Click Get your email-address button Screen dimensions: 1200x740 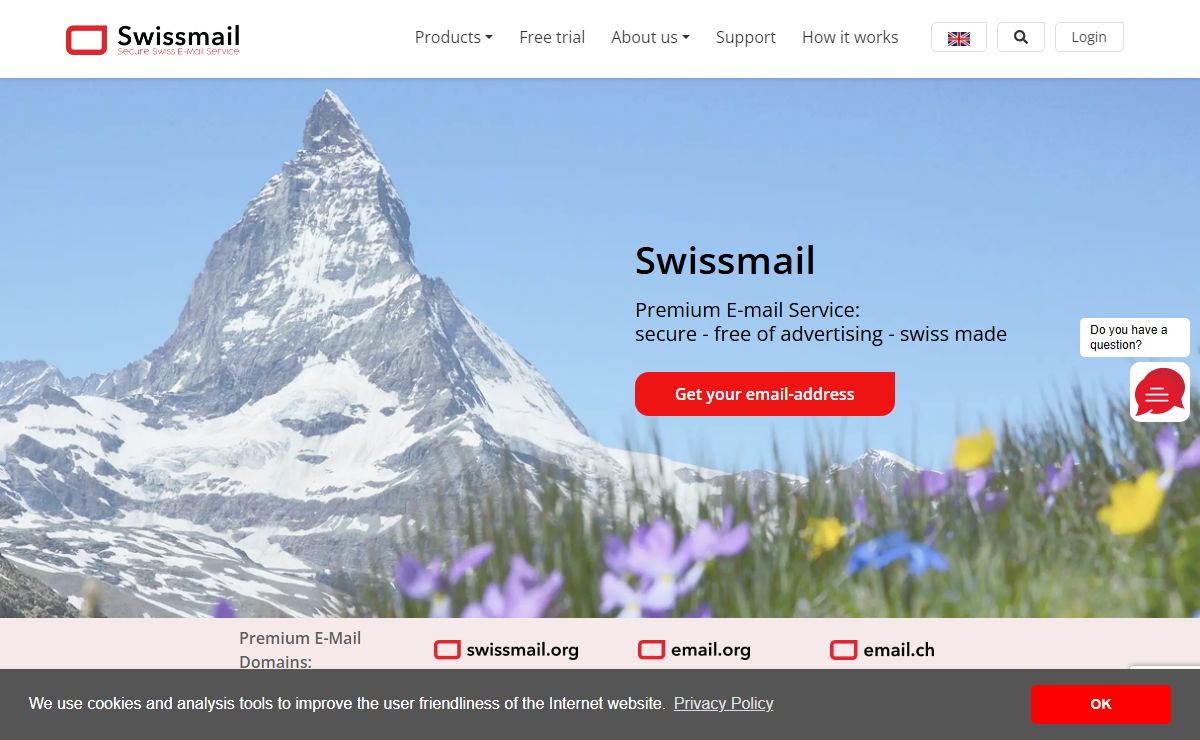coord(765,394)
